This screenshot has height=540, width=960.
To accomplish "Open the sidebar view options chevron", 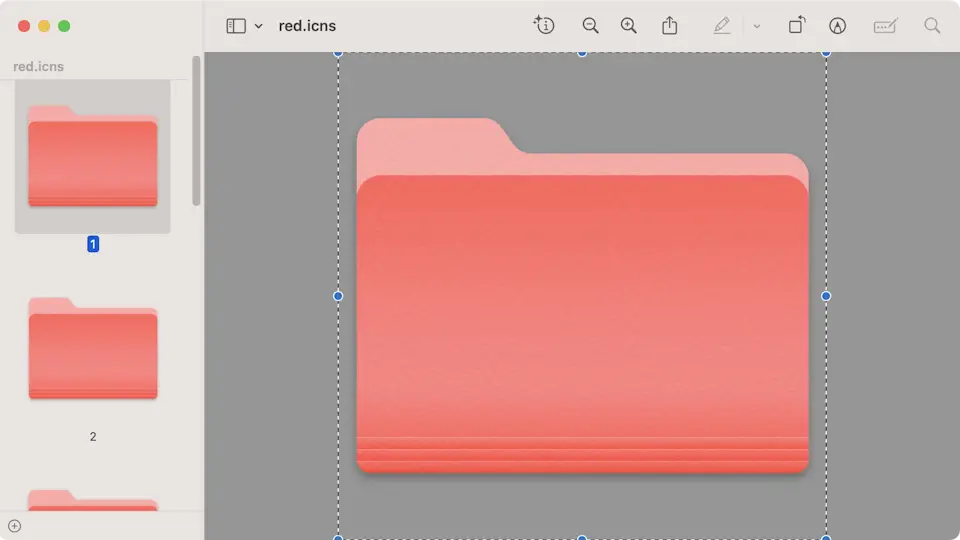I will coord(258,26).
